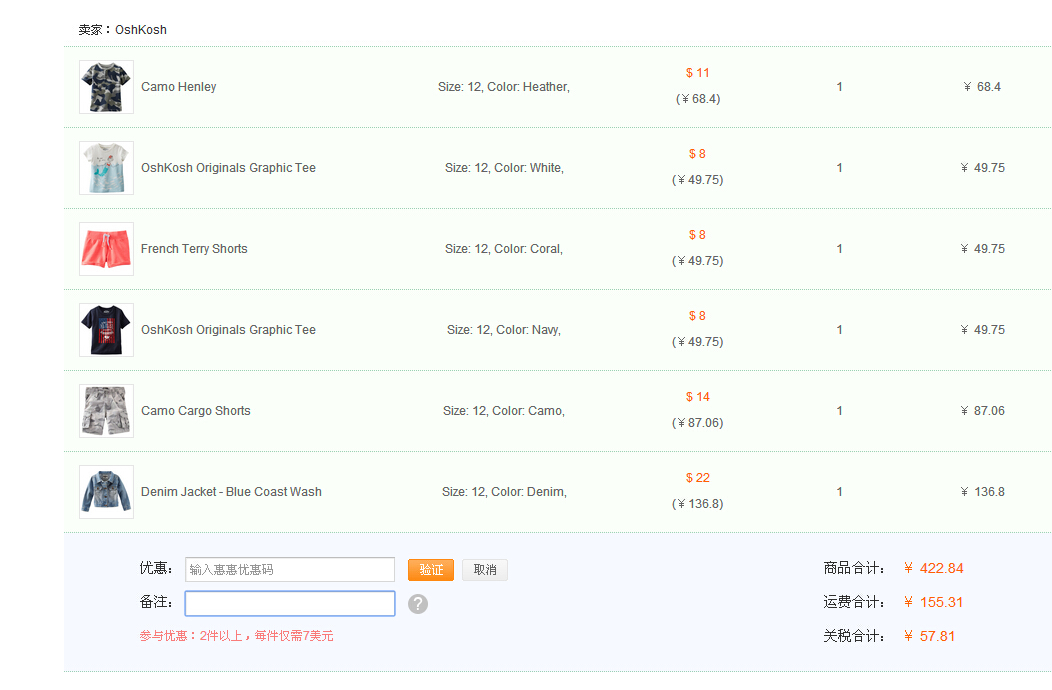Click the quantity 1 in the Camo Henley row
The image size is (1052, 690).
click(x=839, y=87)
